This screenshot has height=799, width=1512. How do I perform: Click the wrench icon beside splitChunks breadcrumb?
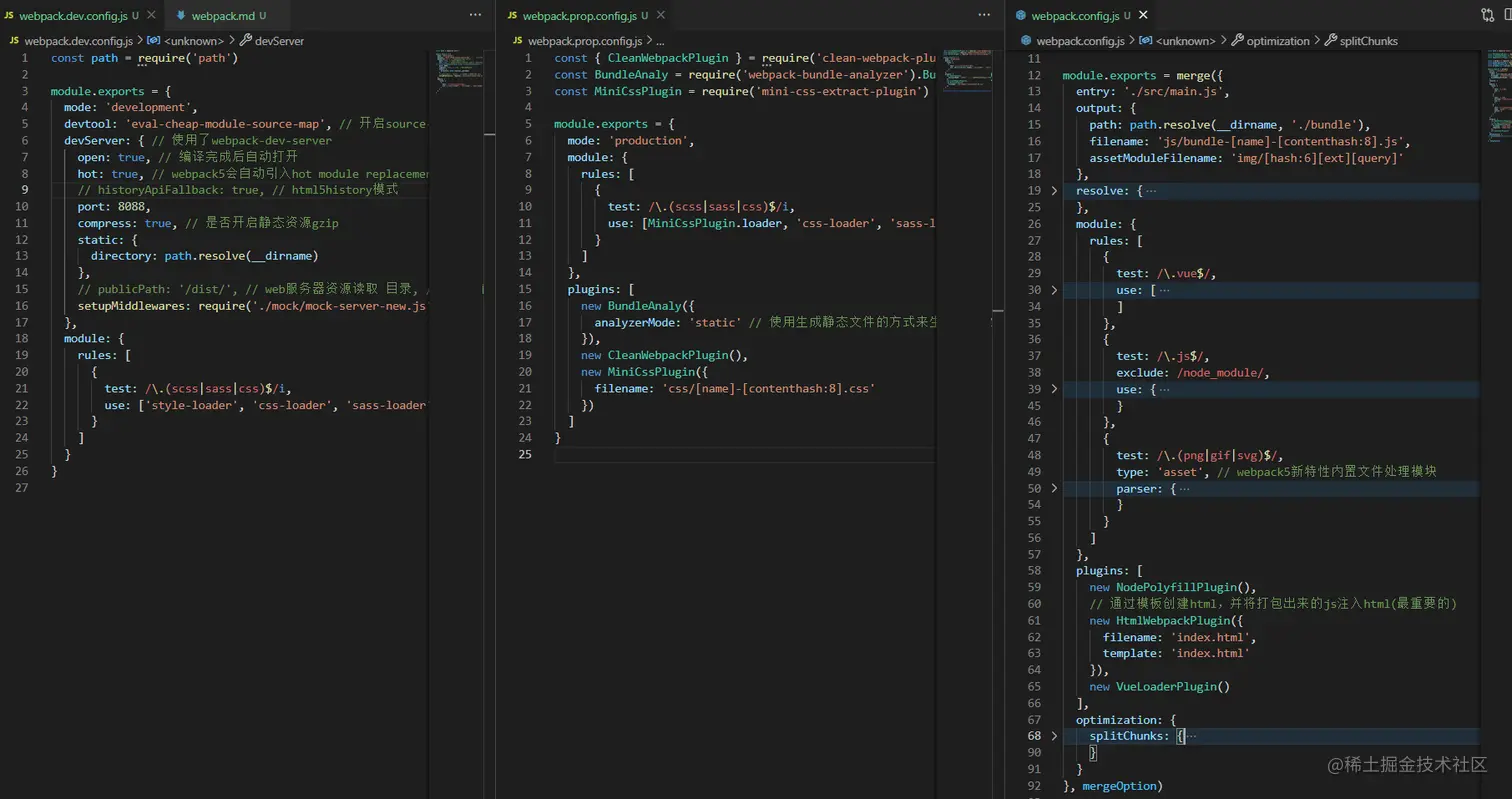(1331, 41)
